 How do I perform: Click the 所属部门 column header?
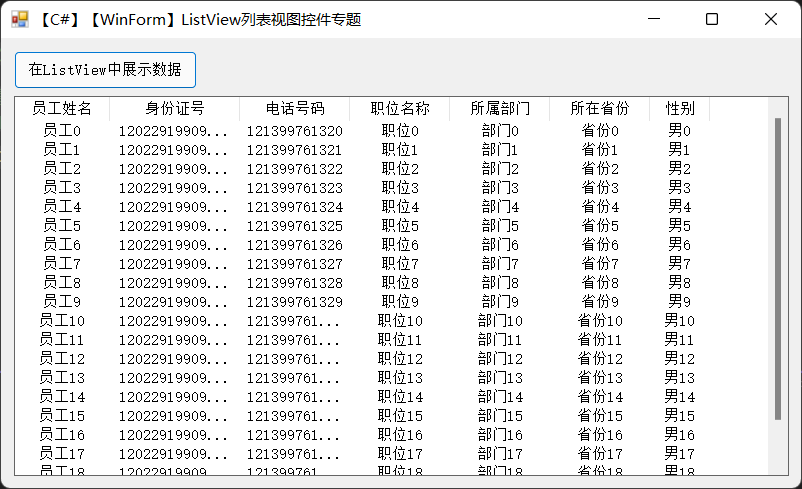coord(500,108)
